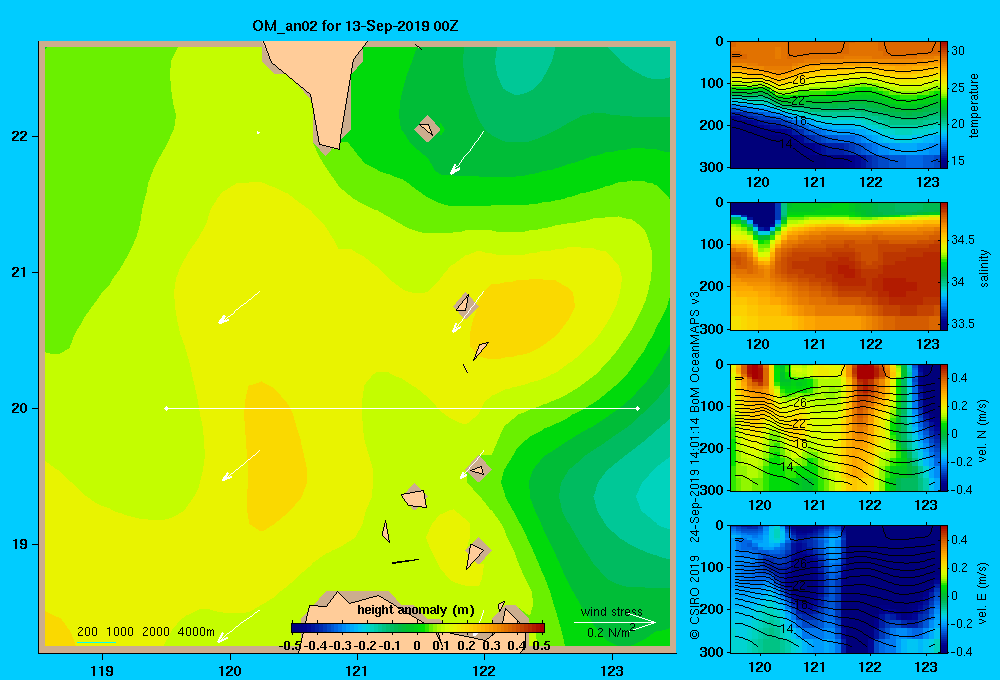Click the 22 contour label in vel. N plot
The width and height of the screenshot is (1000, 680).
[x=798, y=424]
